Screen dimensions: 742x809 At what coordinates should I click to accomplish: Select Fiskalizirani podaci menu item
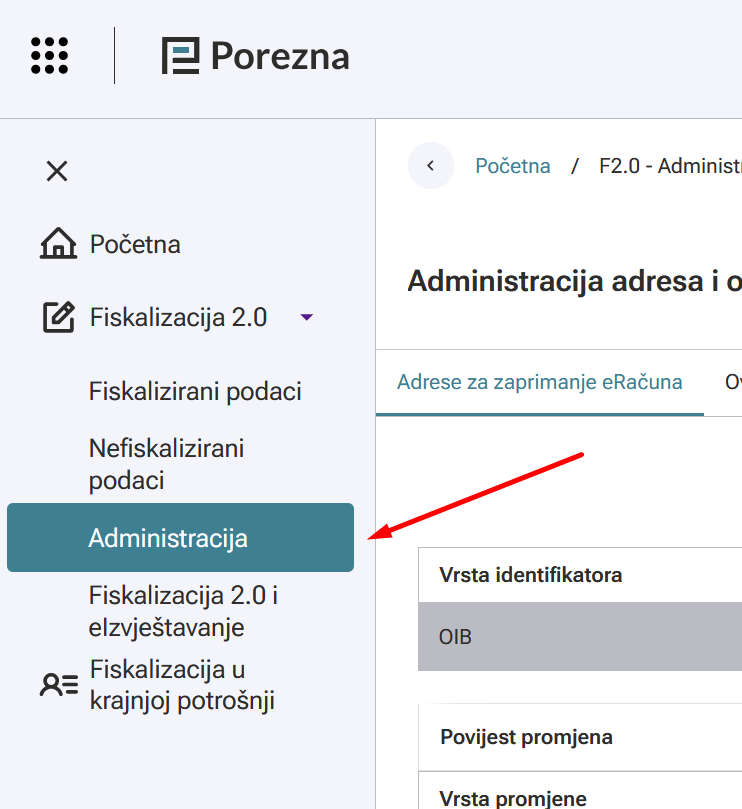(x=195, y=391)
